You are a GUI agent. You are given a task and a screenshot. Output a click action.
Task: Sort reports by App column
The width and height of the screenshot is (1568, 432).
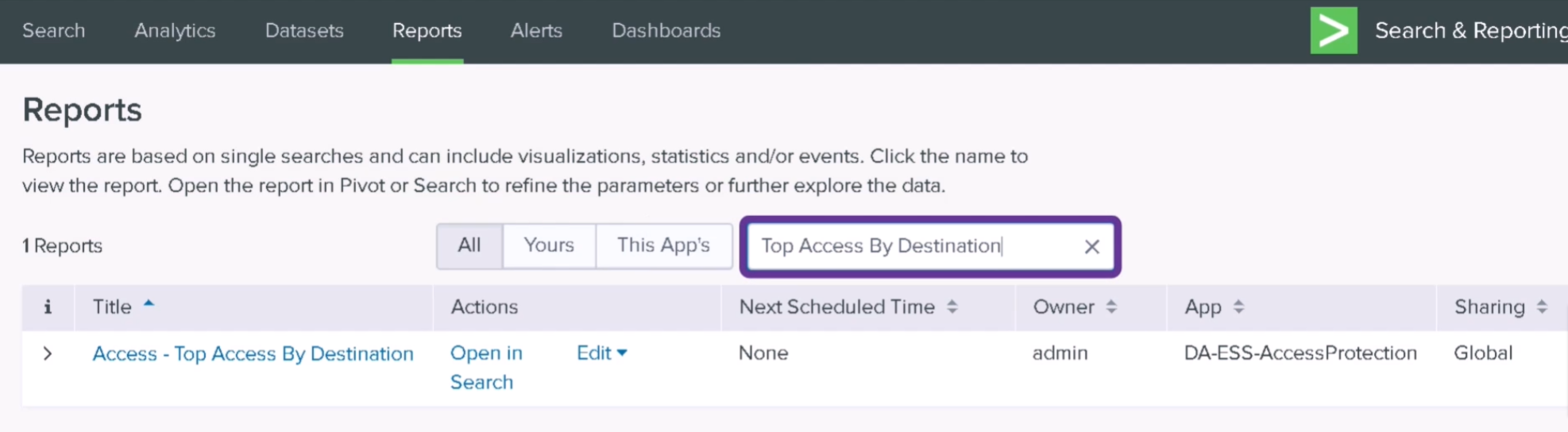(x=1238, y=307)
